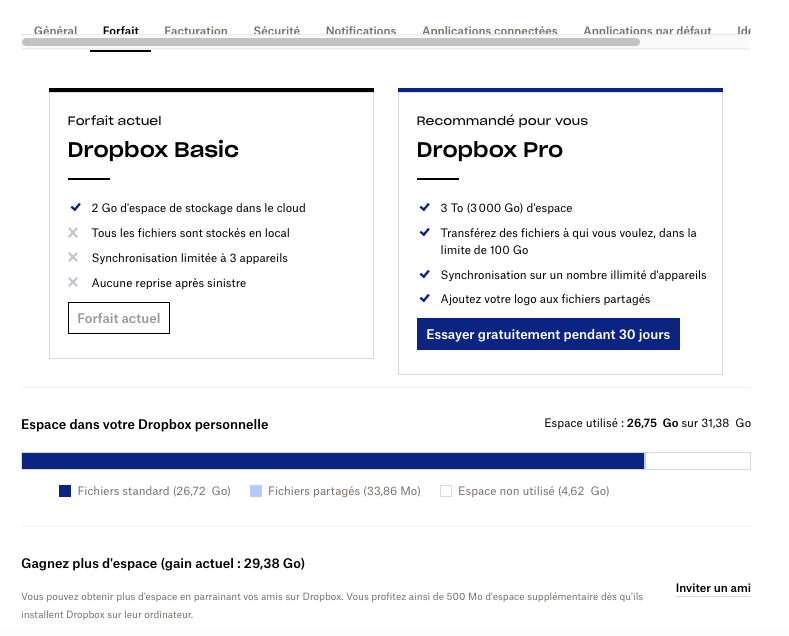Screen dimensions: 789x636
Task: Click the checkmark beside Transférez des fichiers
Action: 425,232
